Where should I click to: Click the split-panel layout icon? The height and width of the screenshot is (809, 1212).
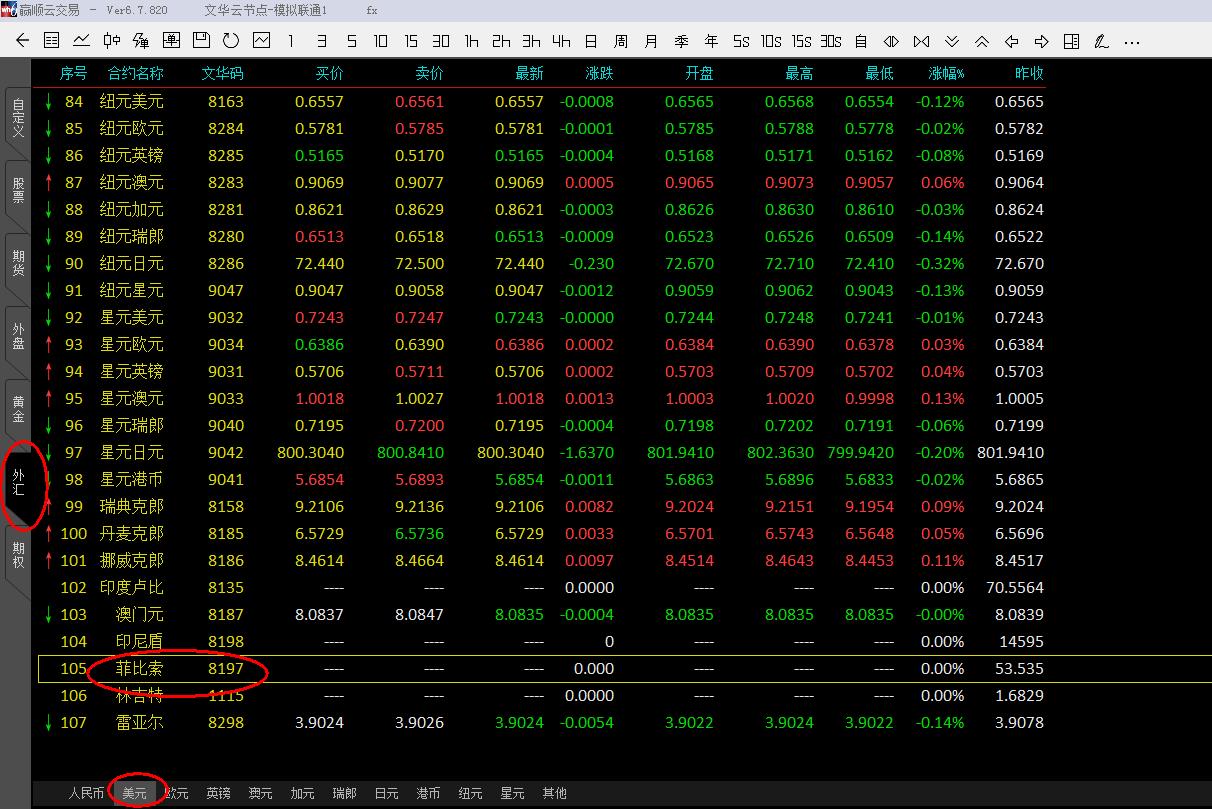[x=1071, y=41]
